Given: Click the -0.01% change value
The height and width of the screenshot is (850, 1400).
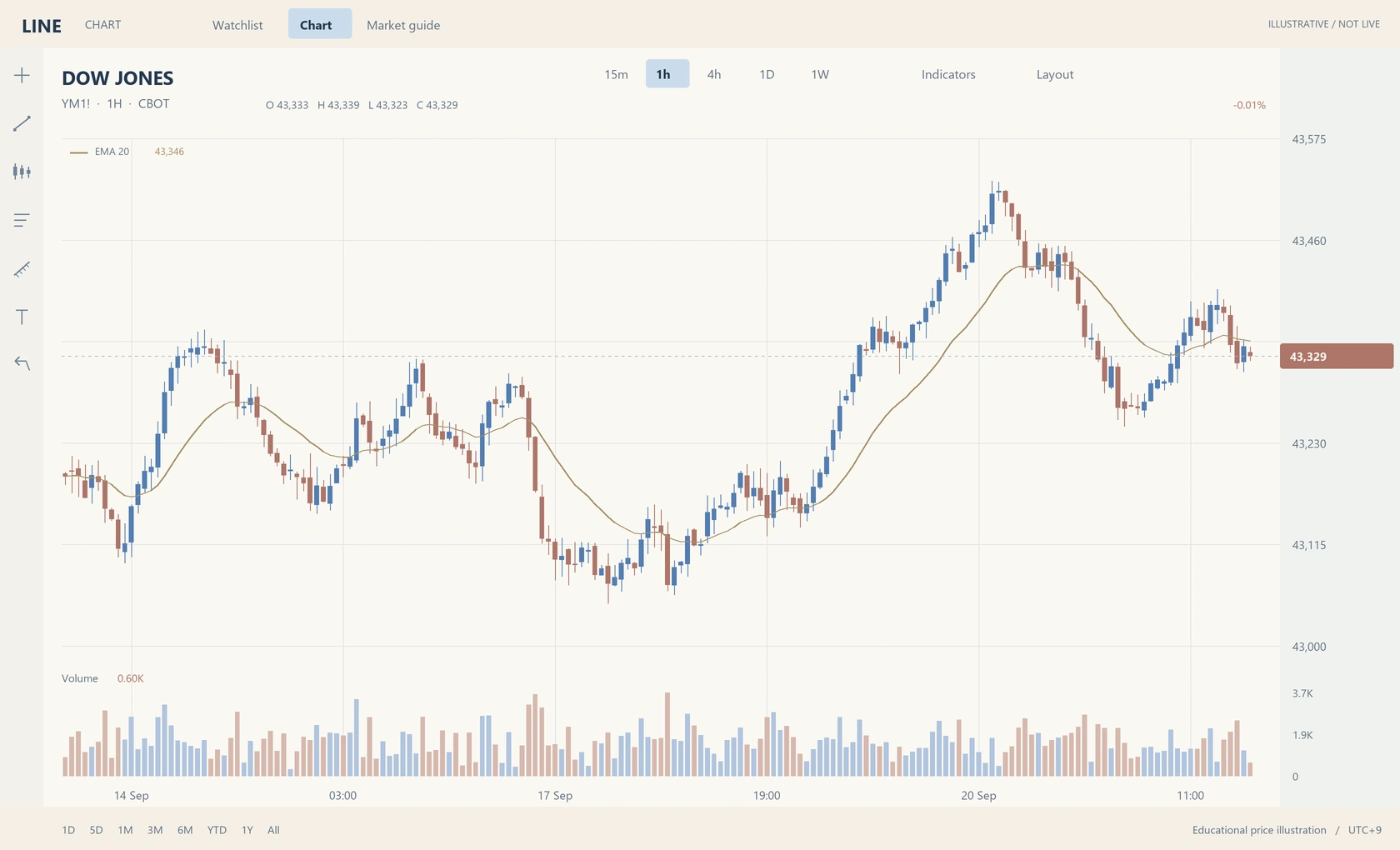Looking at the screenshot, I should [x=1249, y=105].
